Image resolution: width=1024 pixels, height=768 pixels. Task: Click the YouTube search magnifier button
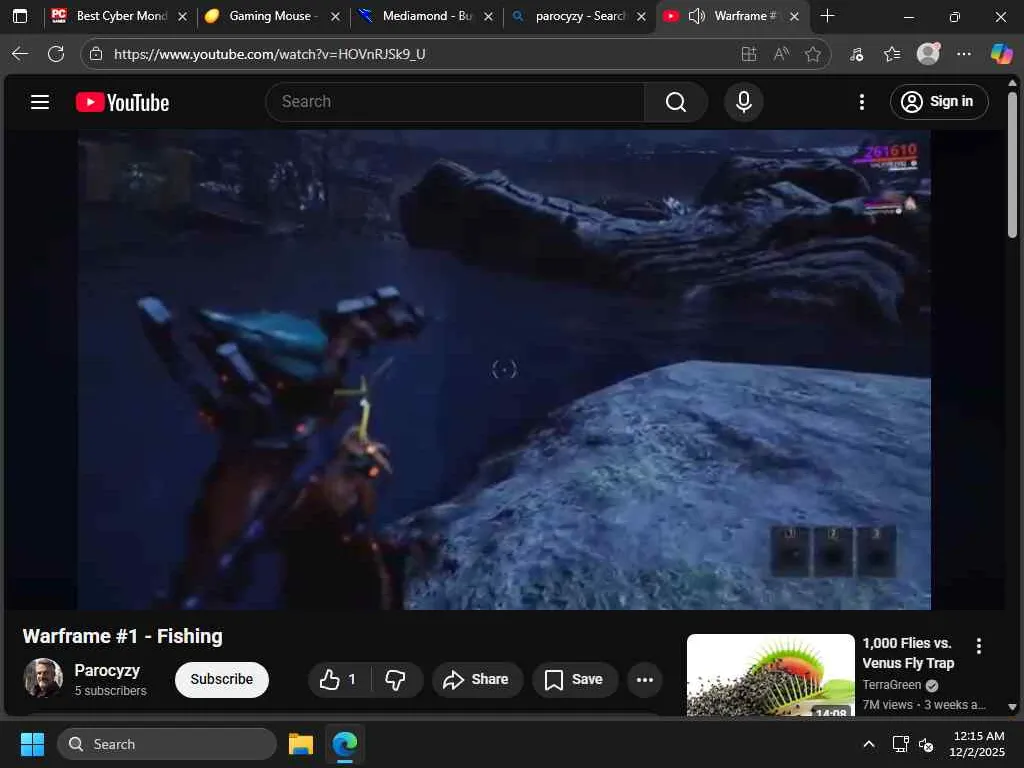[676, 102]
